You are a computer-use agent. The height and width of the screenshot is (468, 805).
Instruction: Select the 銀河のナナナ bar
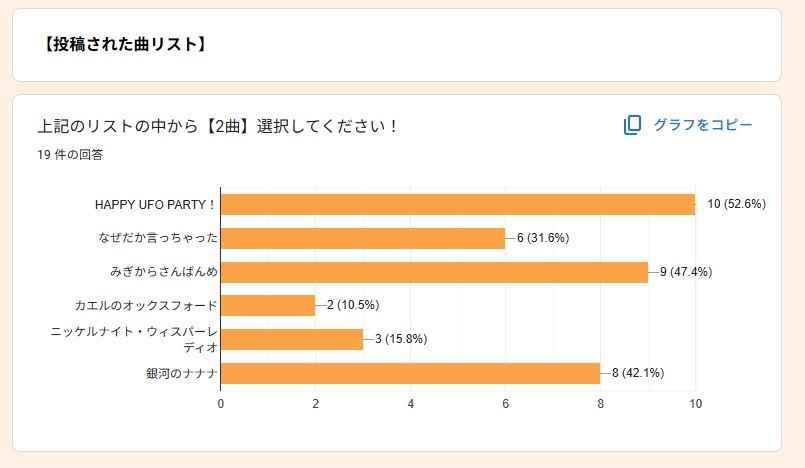pos(410,373)
